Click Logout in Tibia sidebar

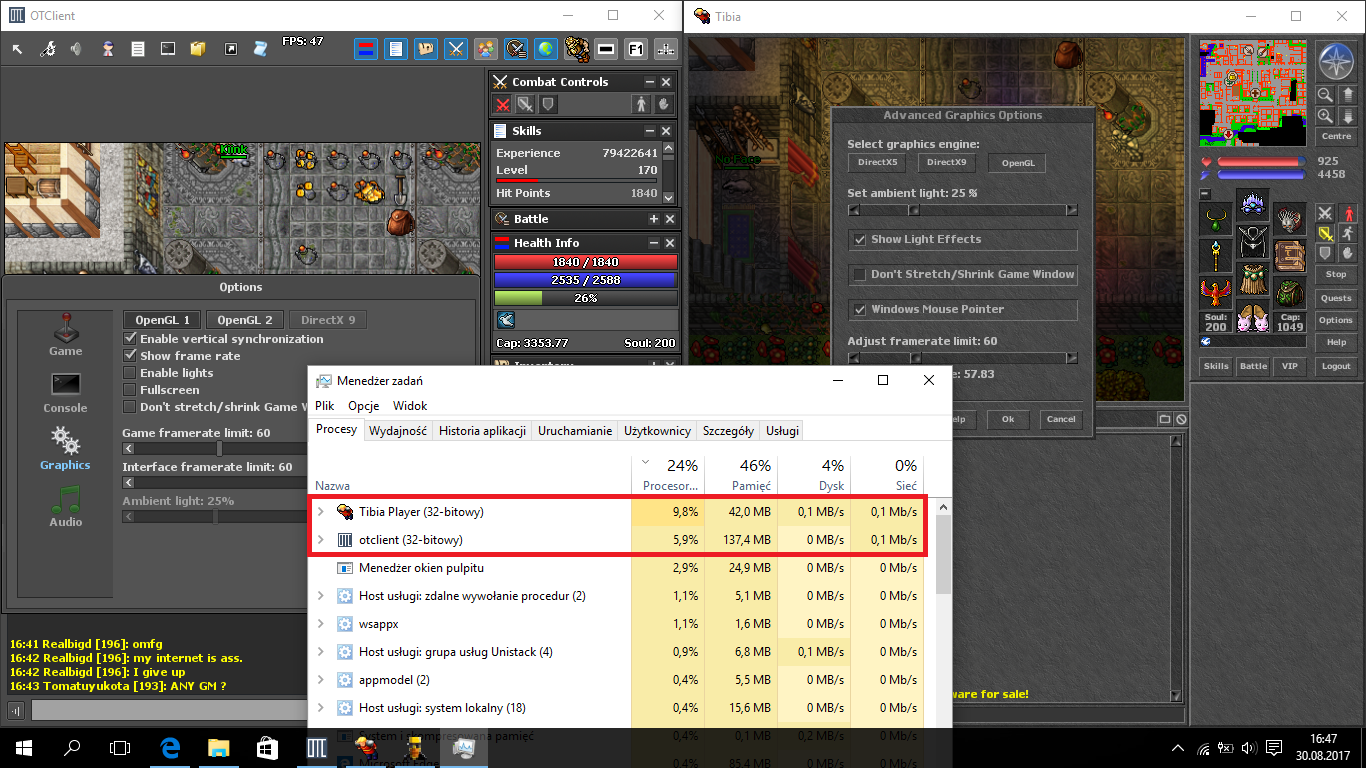(1336, 366)
